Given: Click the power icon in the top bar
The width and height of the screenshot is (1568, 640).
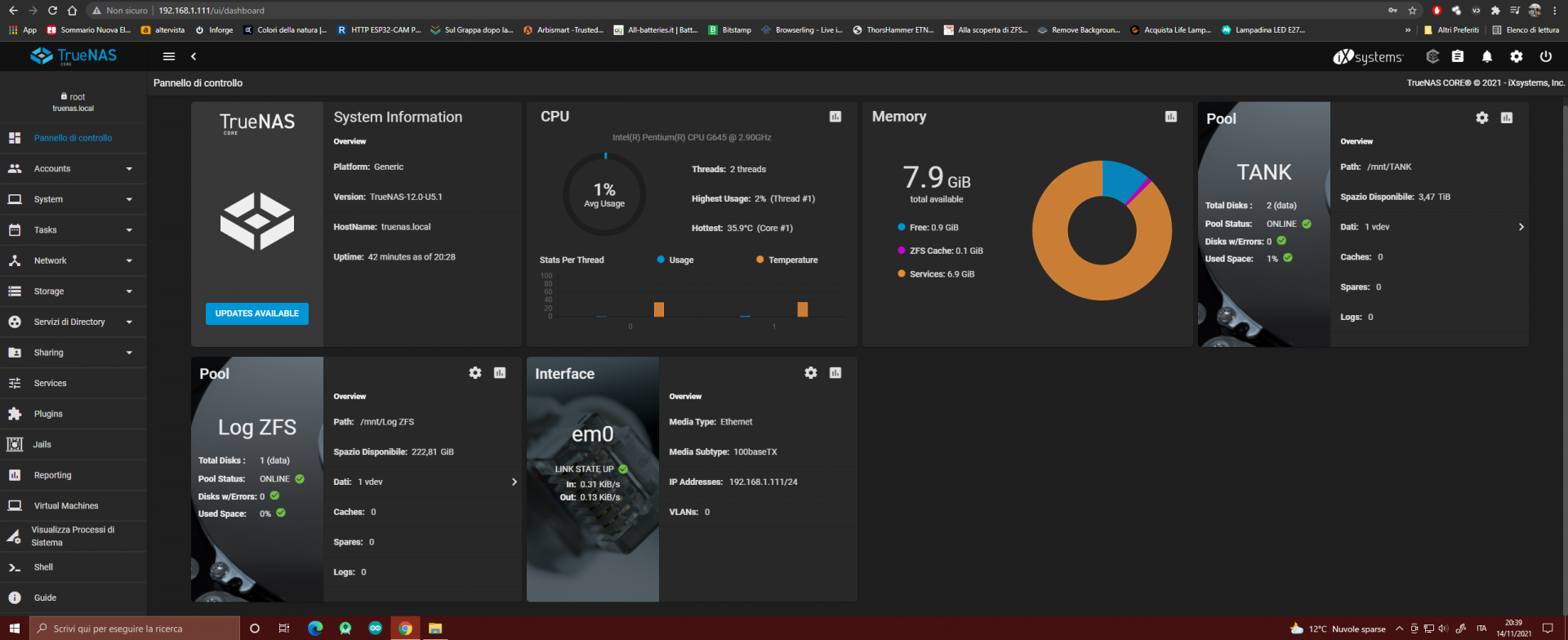Looking at the screenshot, I should (x=1546, y=56).
